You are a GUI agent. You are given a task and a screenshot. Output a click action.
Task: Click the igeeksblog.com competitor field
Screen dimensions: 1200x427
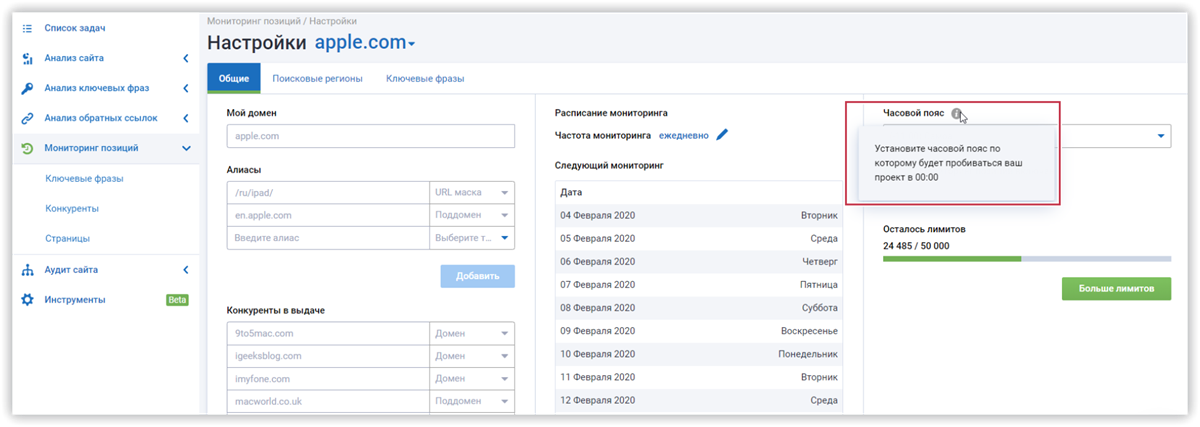point(328,356)
